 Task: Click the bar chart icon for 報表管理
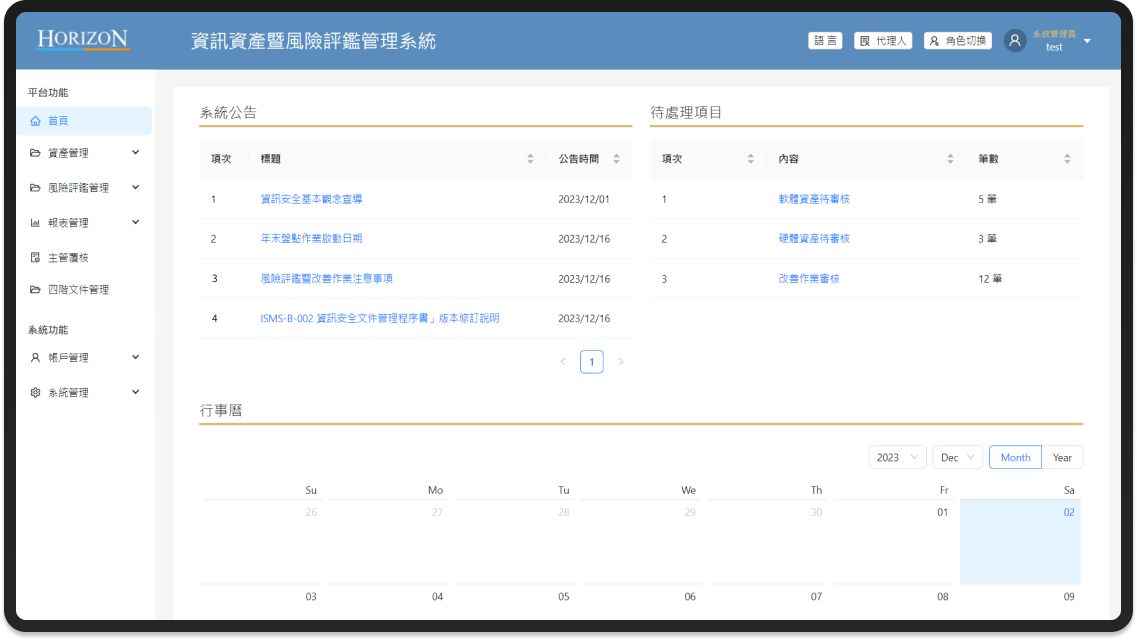point(35,223)
